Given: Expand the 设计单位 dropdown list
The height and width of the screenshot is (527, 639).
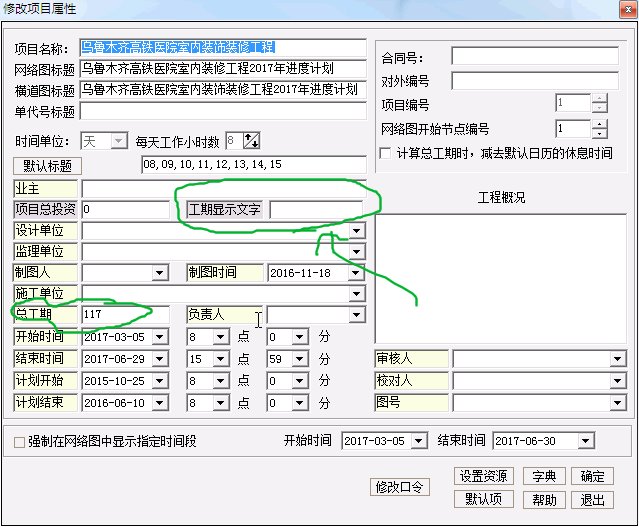Looking at the screenshot, I should point(357,231).
